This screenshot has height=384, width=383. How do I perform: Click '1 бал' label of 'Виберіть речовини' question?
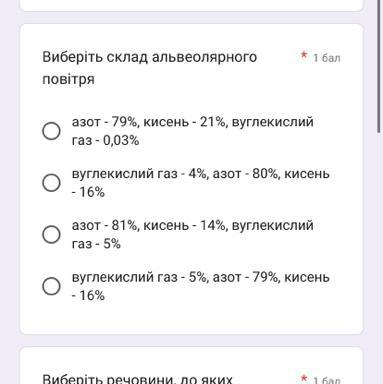[326, 380]
